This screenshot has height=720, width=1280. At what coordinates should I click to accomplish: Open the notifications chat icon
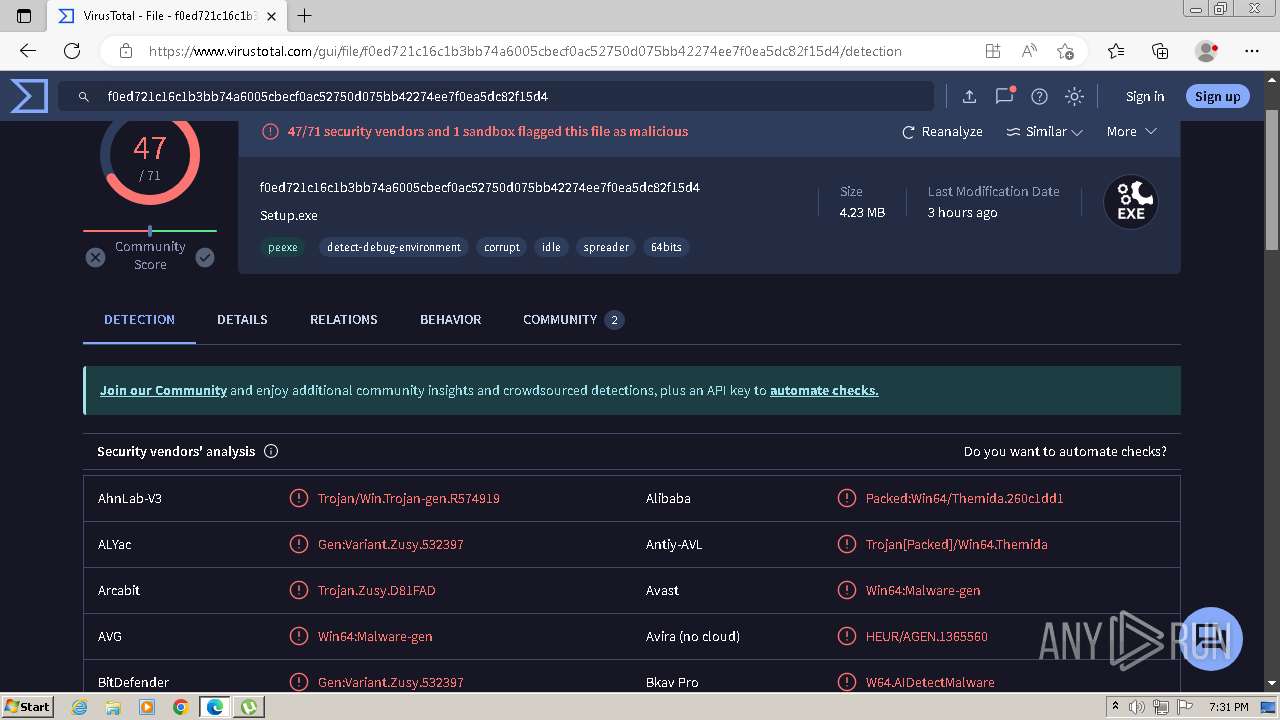[x=1005, y=96]
